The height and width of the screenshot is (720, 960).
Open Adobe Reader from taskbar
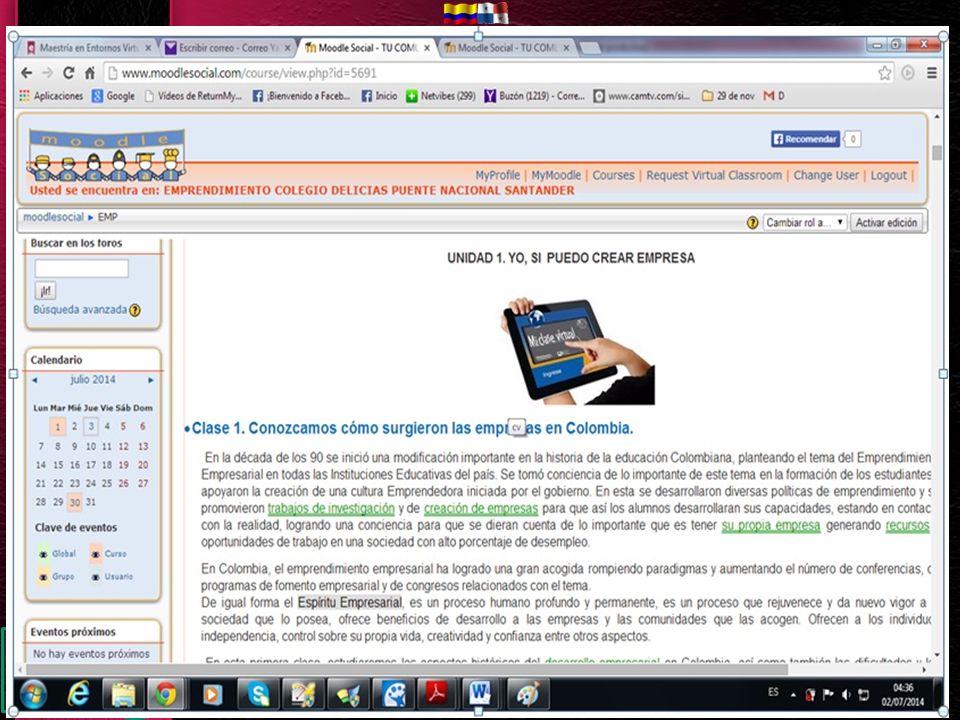436,694
